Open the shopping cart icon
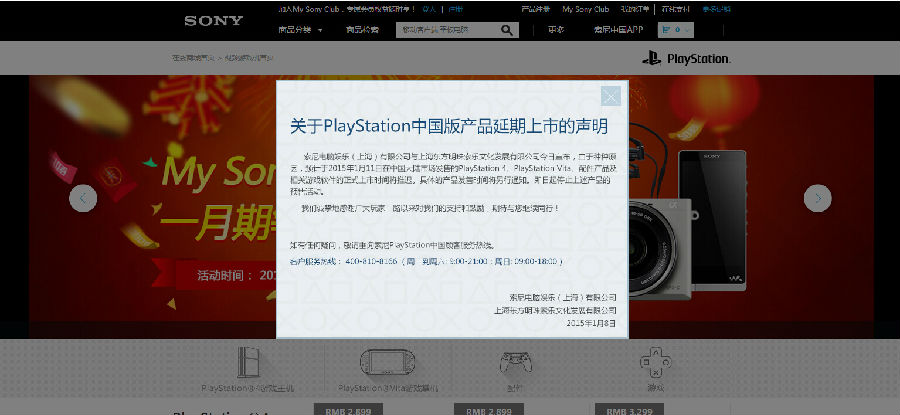900x415 pixels. coord(666,30)
